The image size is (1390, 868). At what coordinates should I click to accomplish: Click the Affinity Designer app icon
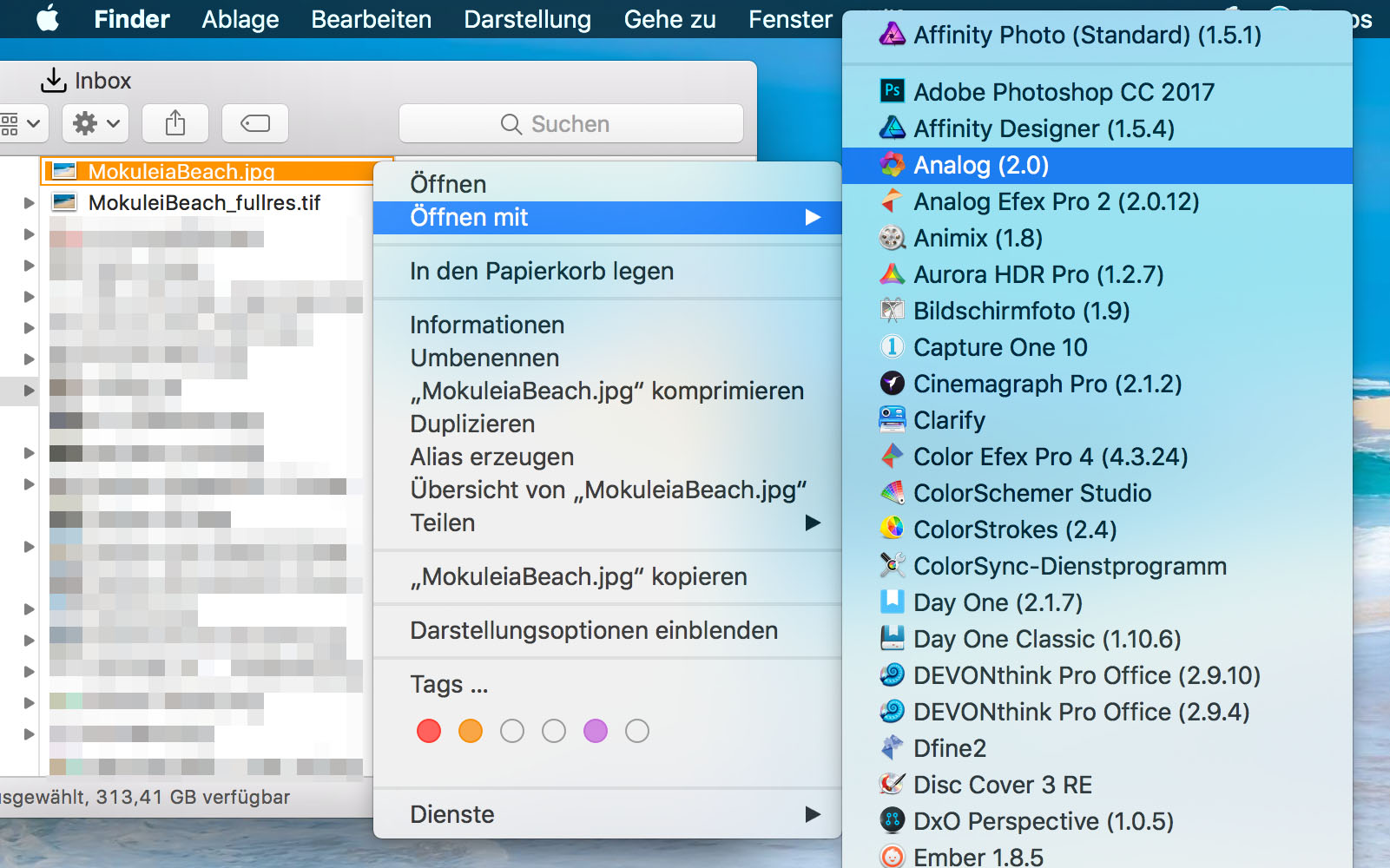pos(892,128)
